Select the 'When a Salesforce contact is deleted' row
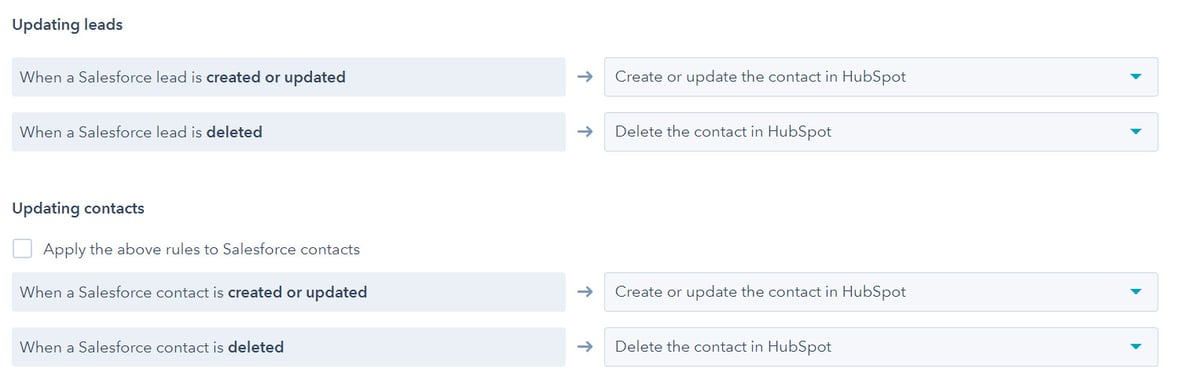 (x=288, y=347)
